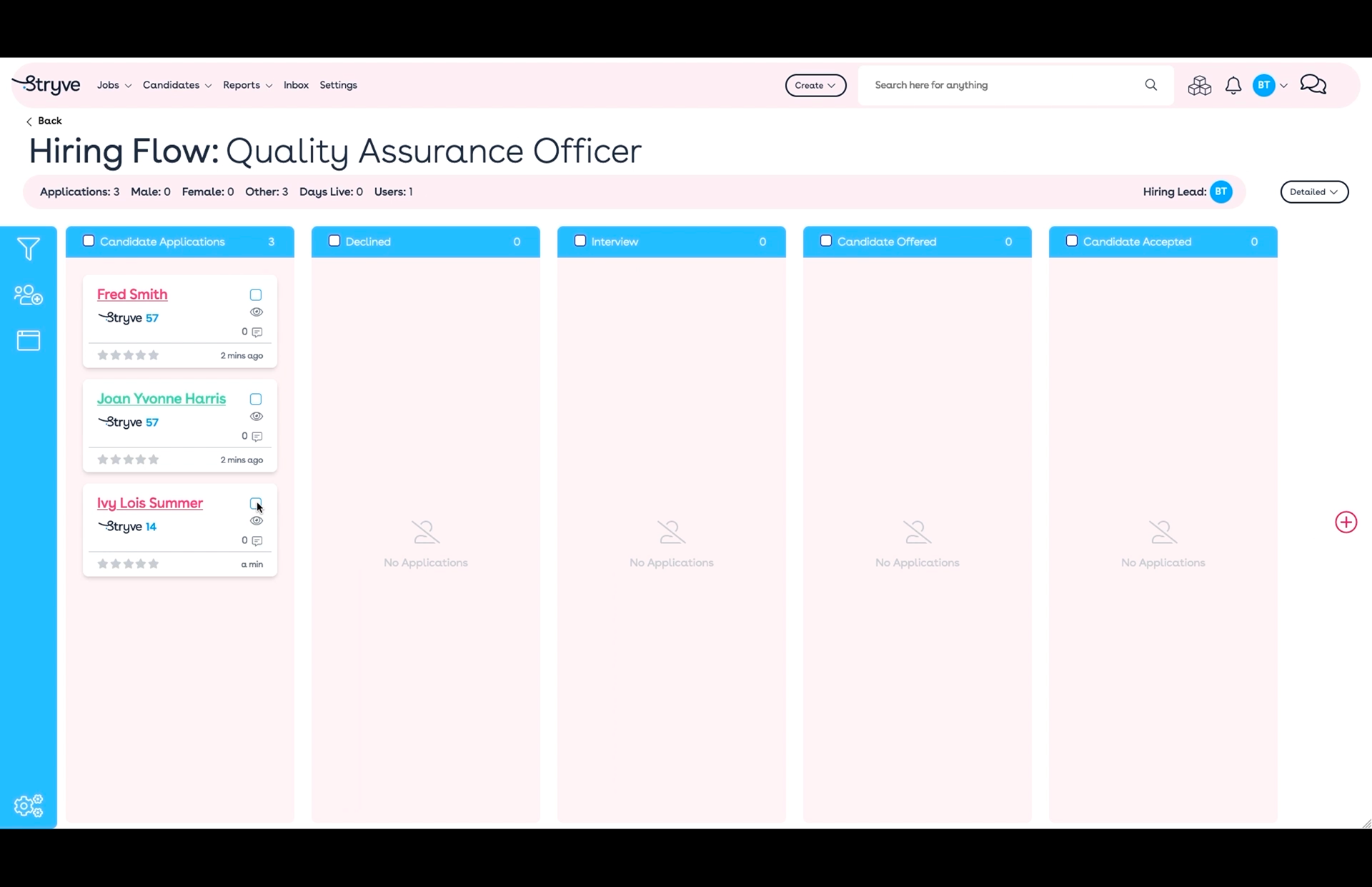
Task: Open the Inbox page
Action: coord(296,85)
